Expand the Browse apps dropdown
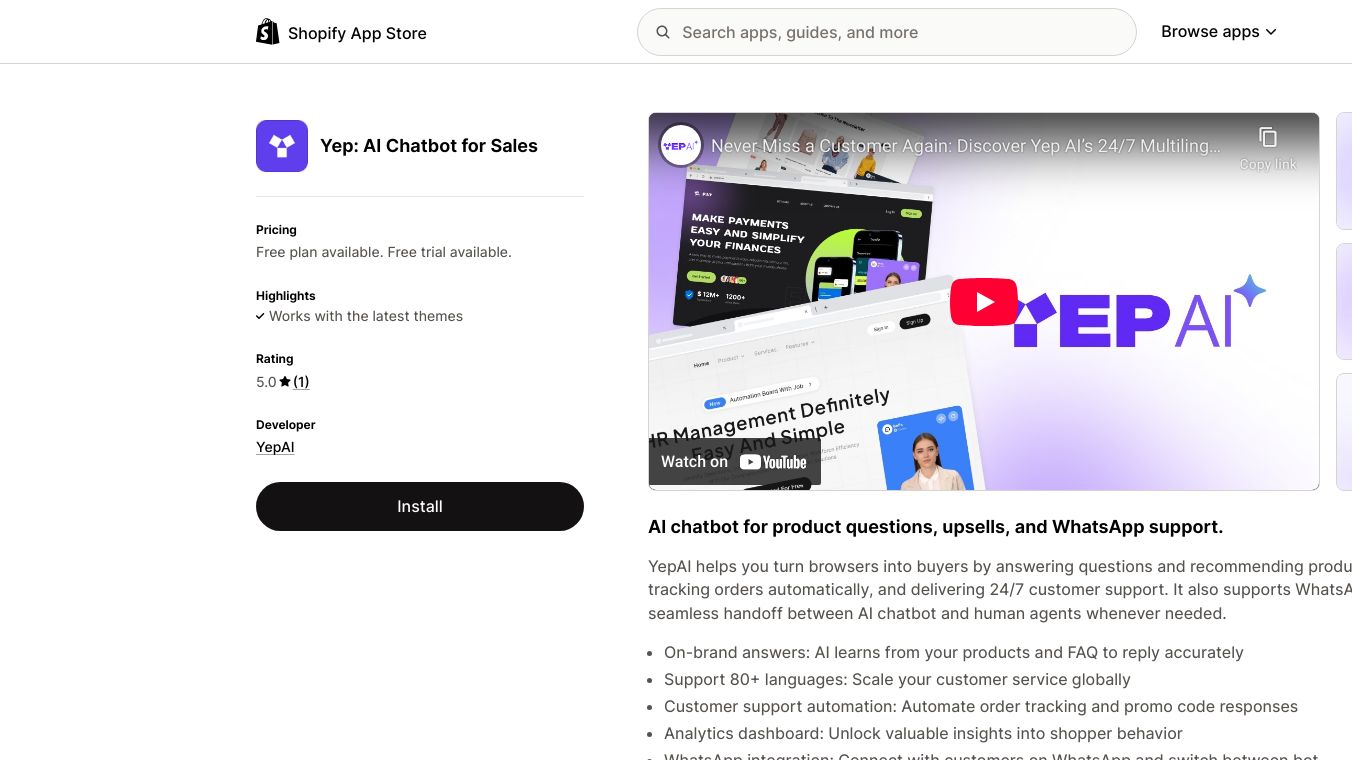Viewport: 1352px width, 760px height. coord(1219,32)
